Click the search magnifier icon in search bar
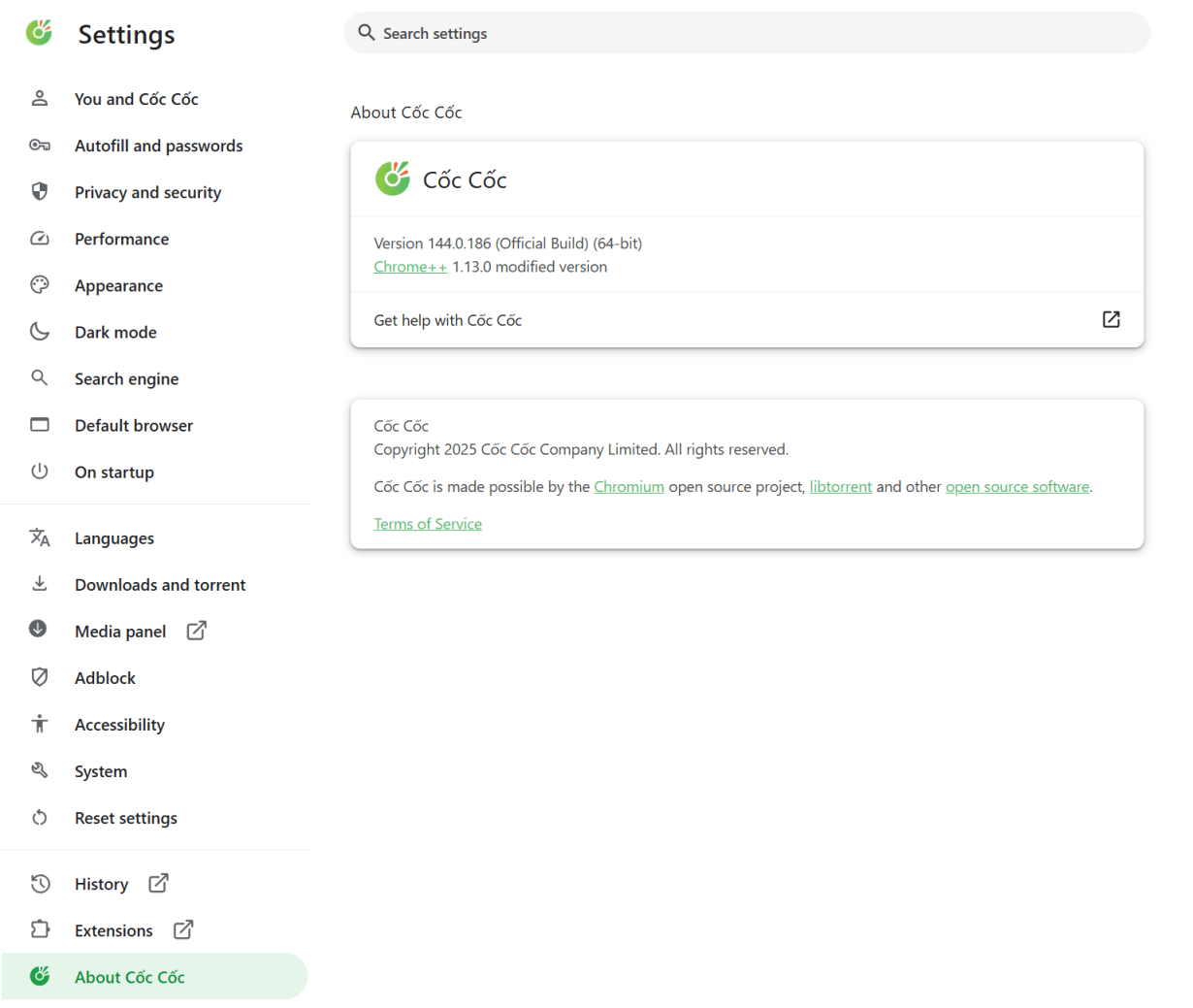The height and width of the screenshot is (1008, 1193). 367,33
